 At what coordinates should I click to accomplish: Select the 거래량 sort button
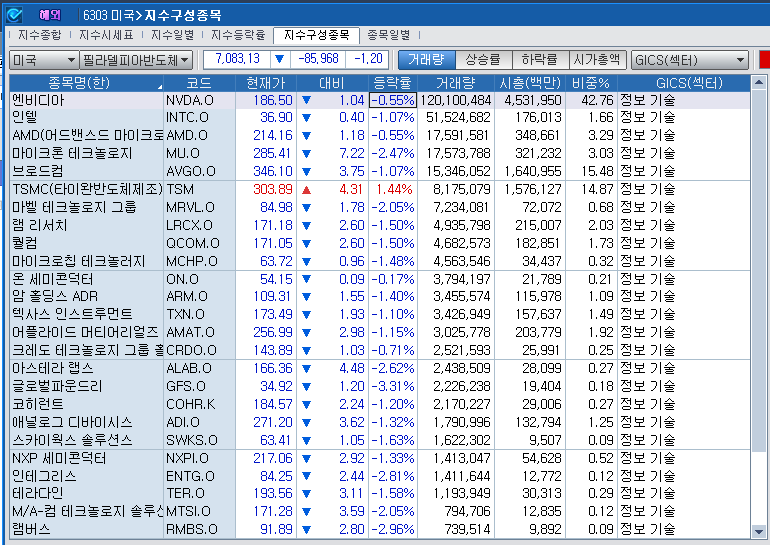[426, 60]
